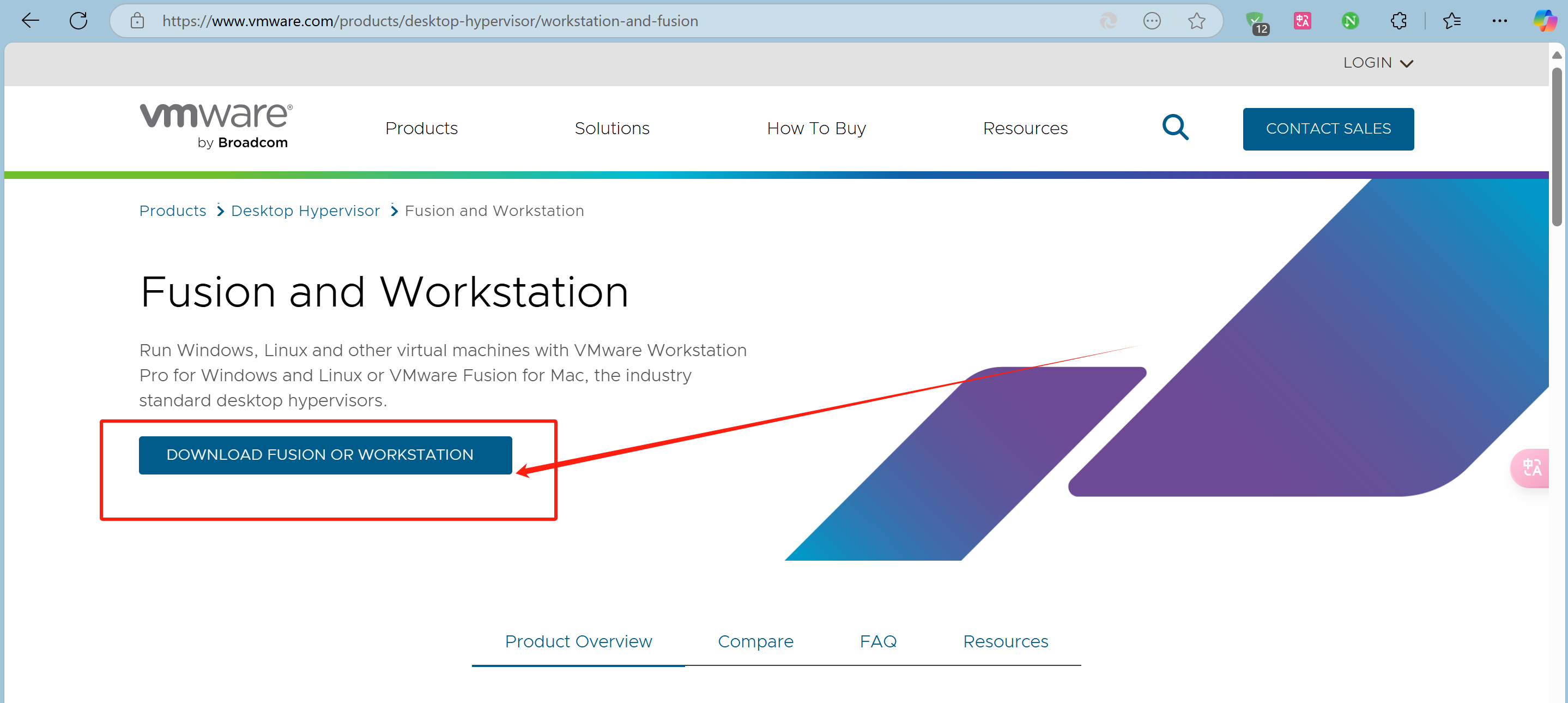
Task: Open the browser settings and more menu
Action: tap(1499, 21)
